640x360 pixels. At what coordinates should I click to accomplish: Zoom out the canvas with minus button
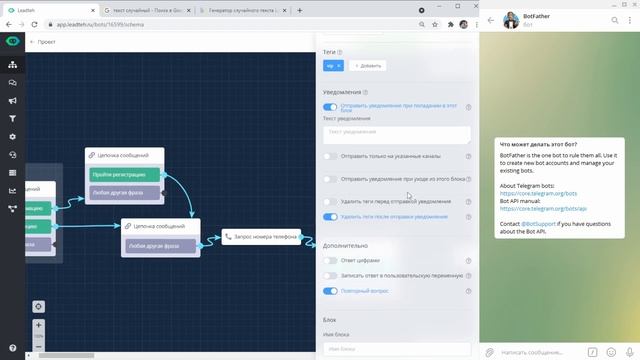[38, 347]
